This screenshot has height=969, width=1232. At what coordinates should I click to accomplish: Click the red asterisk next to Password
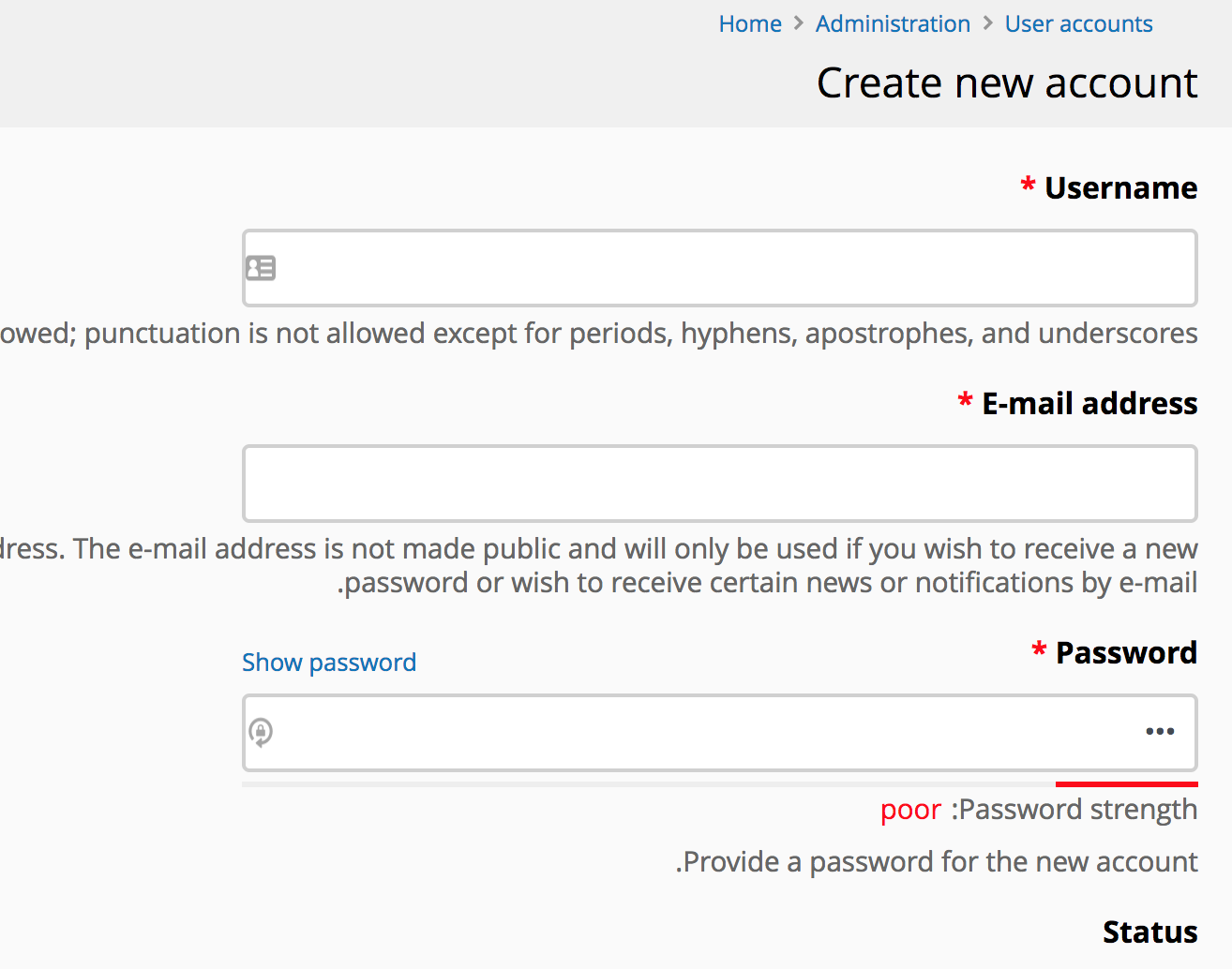[1038, 650]
